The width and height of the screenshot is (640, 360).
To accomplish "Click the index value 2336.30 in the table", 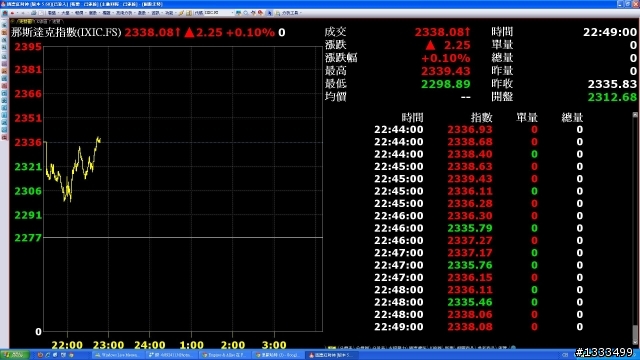I will pyautogui.click(x=470, y=216).
